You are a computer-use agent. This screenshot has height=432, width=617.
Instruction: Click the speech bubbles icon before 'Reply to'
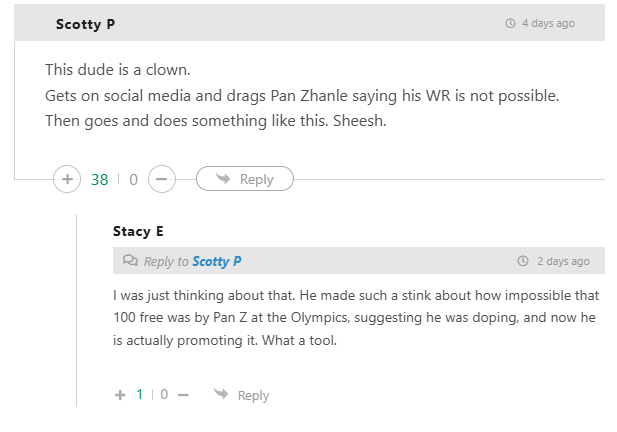click(130, 260)
